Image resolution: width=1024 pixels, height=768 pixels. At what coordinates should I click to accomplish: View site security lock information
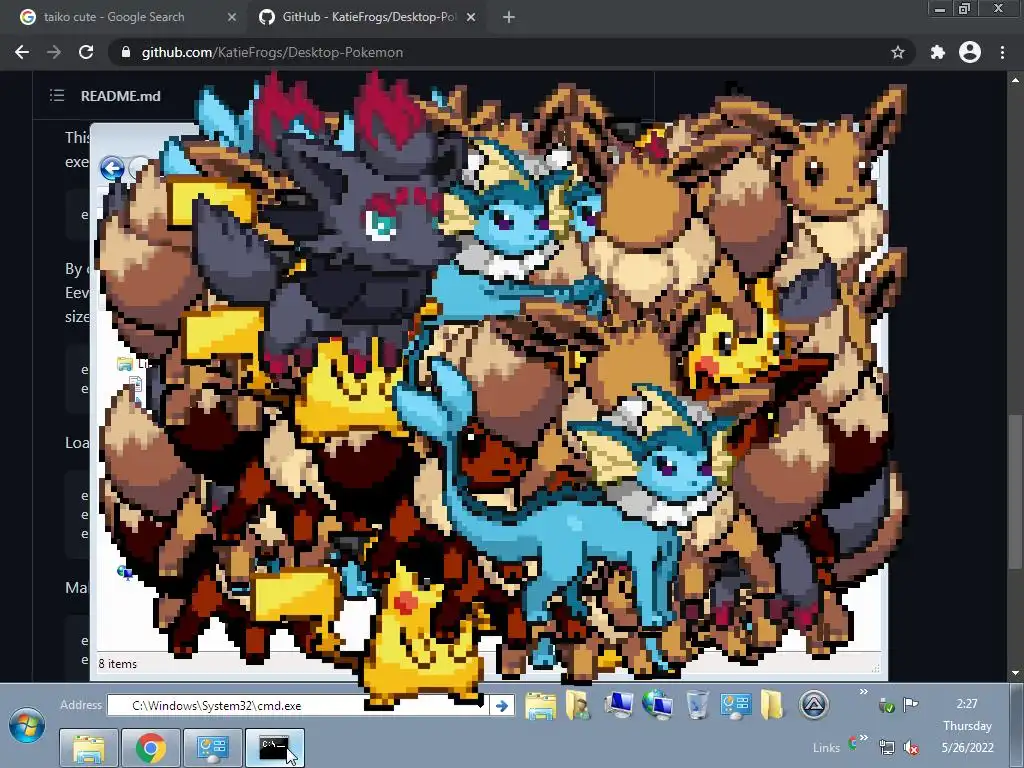[x=126, y=52]
